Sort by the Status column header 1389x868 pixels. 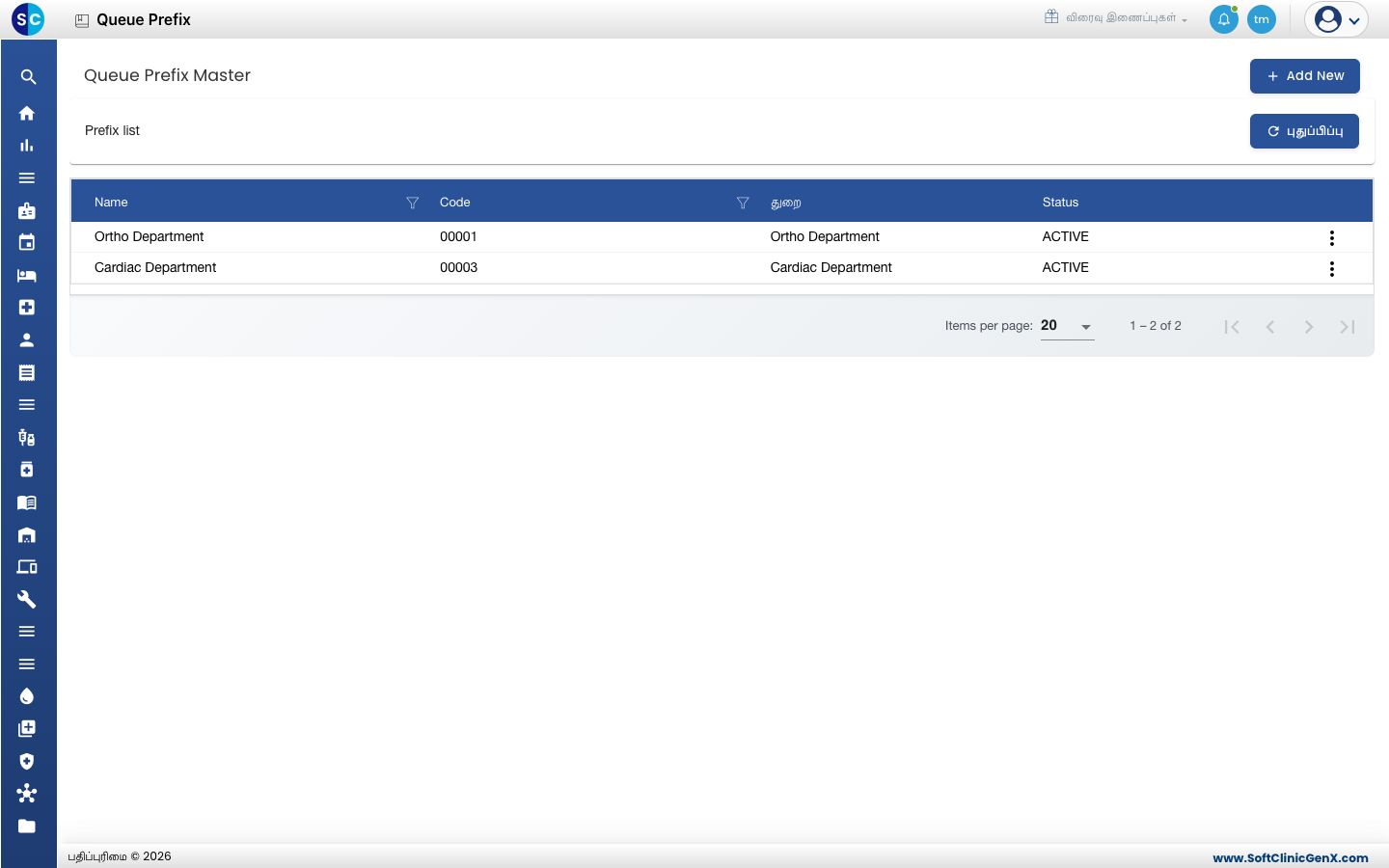point(1060,203)
